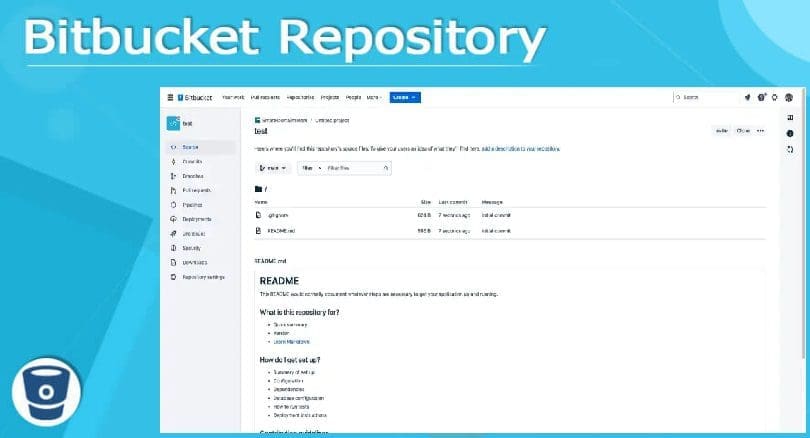Open the hamburger menu beside the Bitbucket logo

point(170,98)
